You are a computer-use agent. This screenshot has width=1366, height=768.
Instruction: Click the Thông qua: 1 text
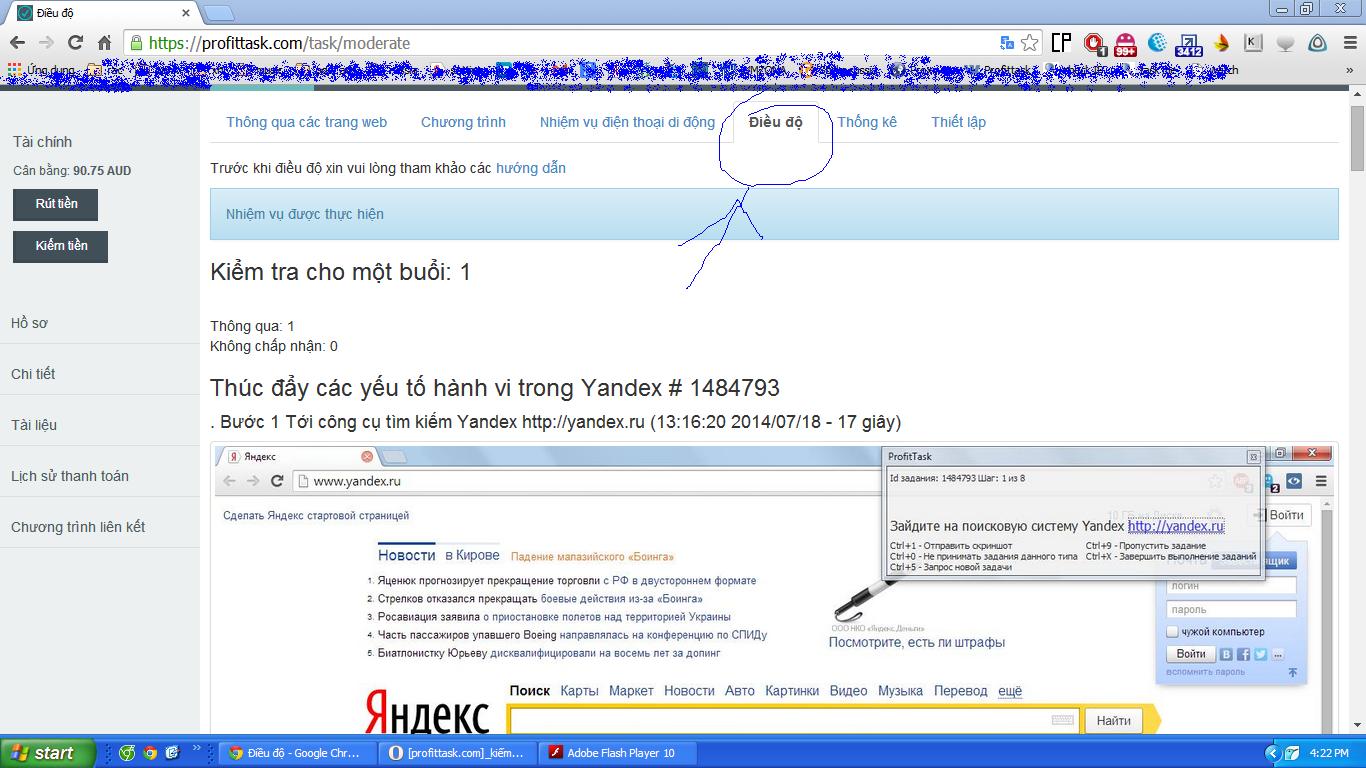point(252,326)
